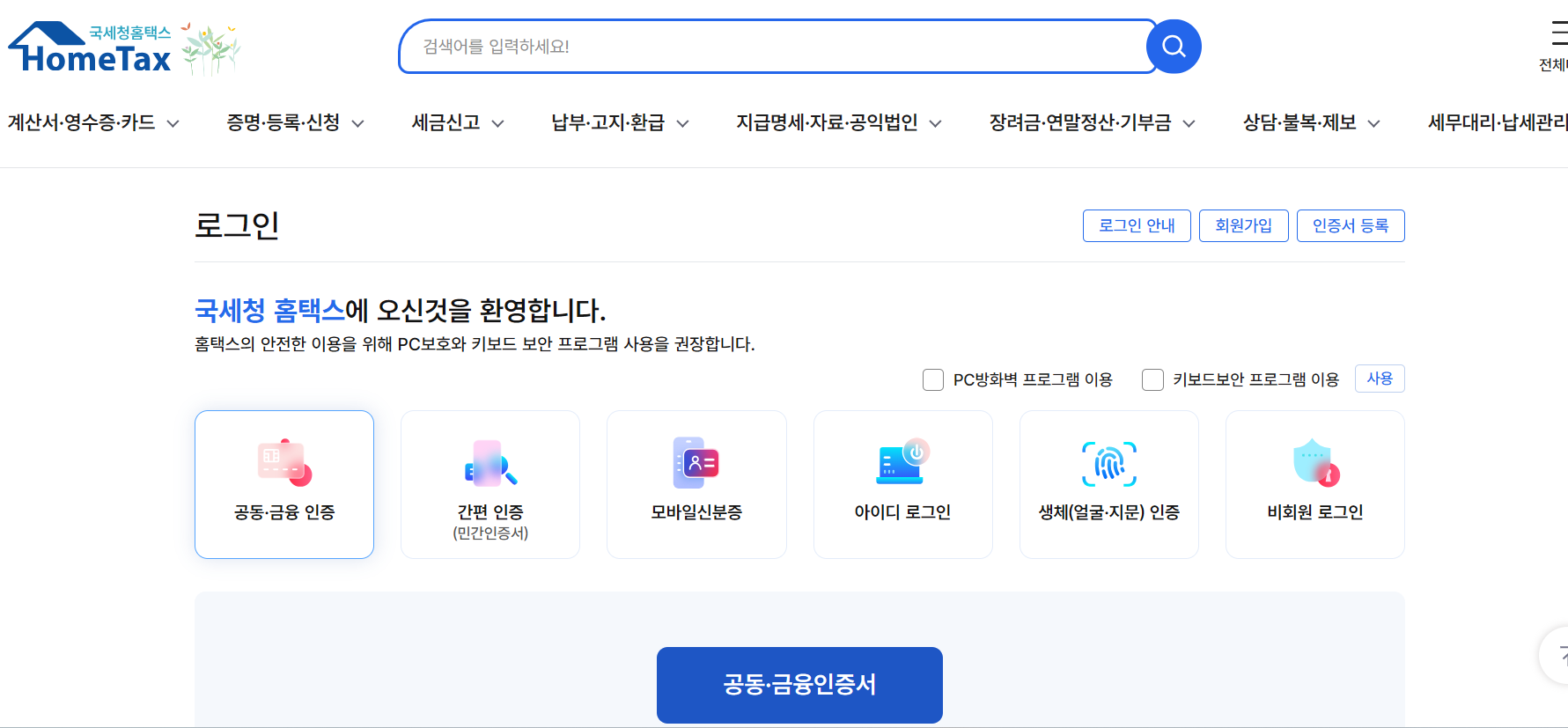This screenshot has height=728, width=1568.
Task: Select 공동·금융 인증 card icon
Action: [284, 463]
